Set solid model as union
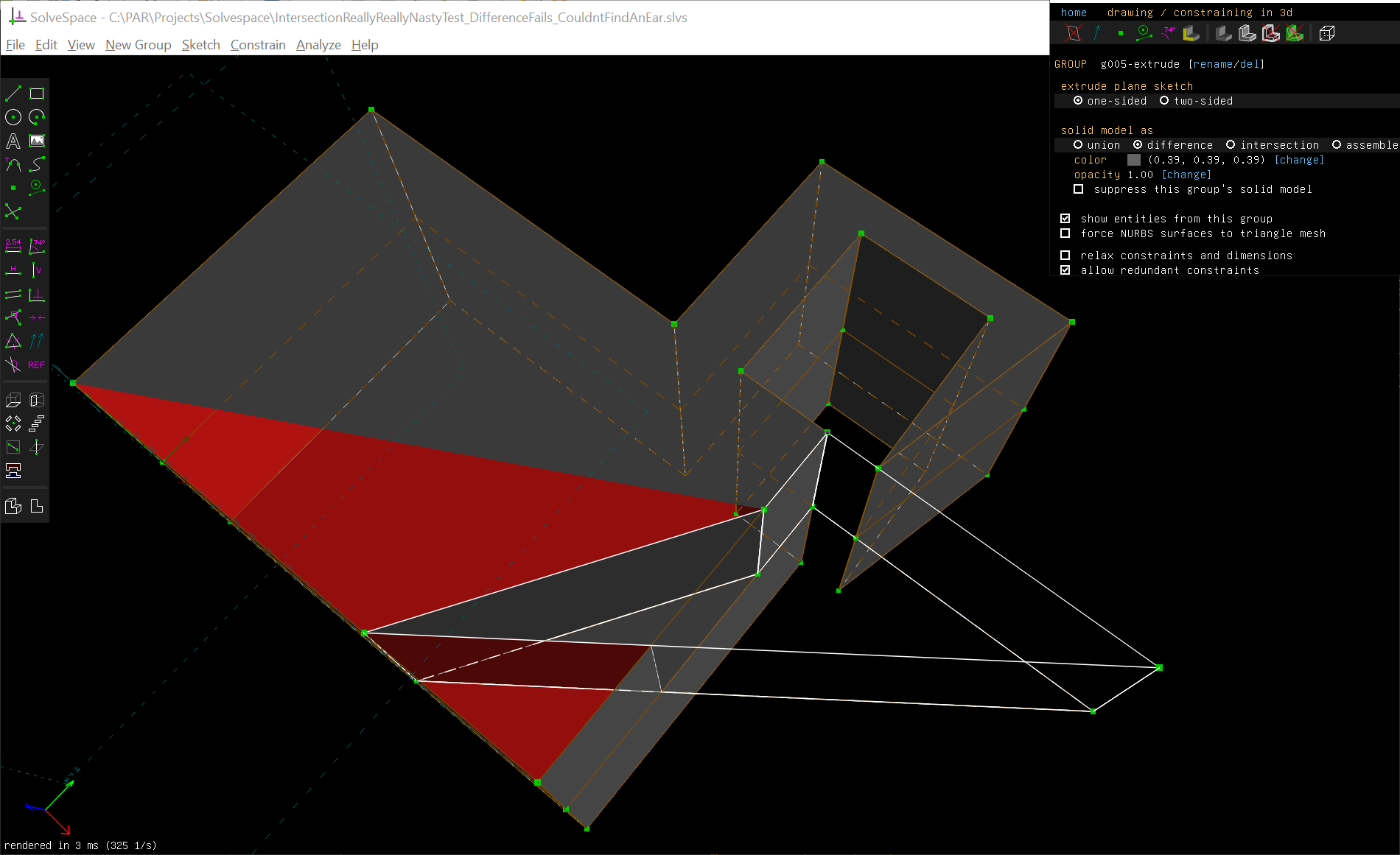This screenshot has height=855, width=1400. point(1097,145)
